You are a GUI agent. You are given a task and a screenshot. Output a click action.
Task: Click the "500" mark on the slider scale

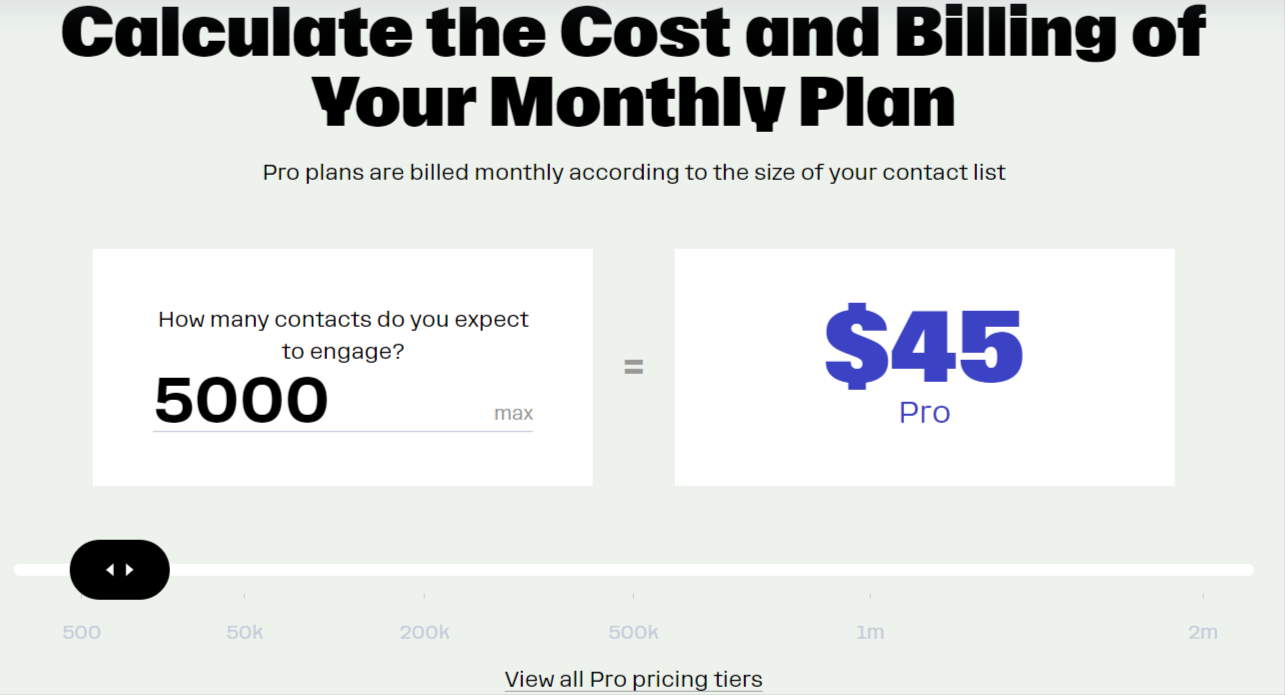81,632
